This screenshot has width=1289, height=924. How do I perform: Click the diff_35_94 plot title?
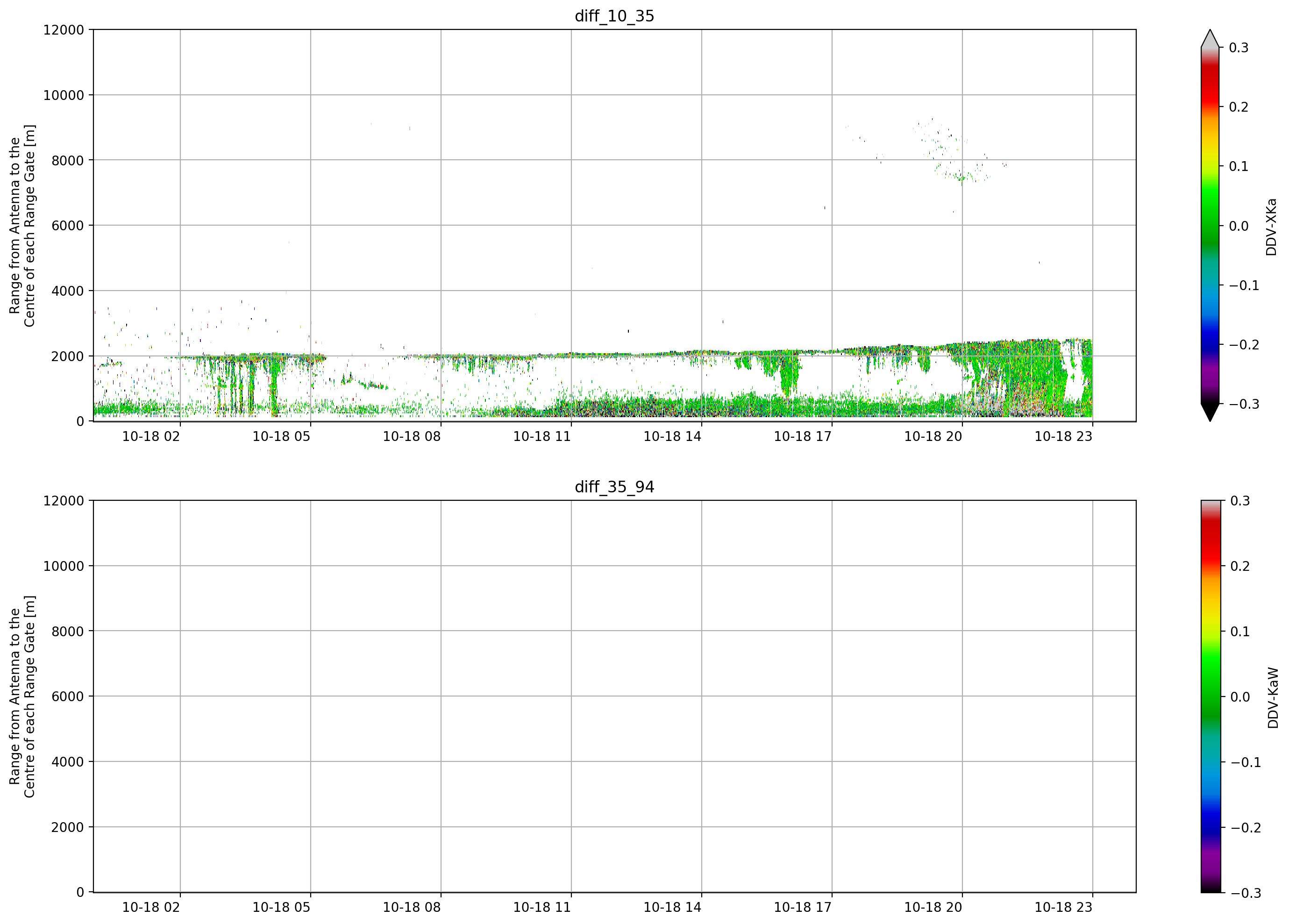(614, 487)
